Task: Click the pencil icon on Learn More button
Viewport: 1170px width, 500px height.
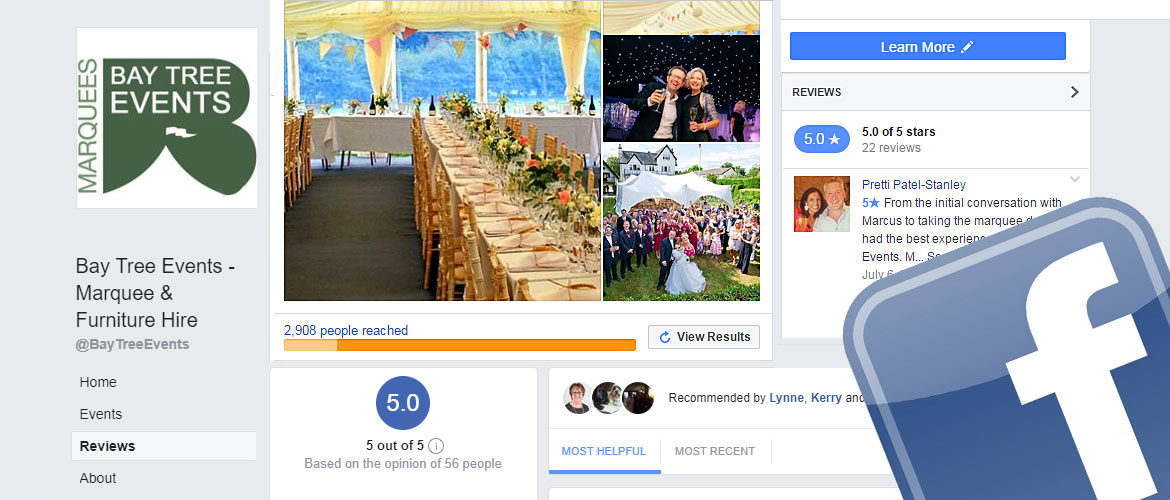Action: [966, 47]
